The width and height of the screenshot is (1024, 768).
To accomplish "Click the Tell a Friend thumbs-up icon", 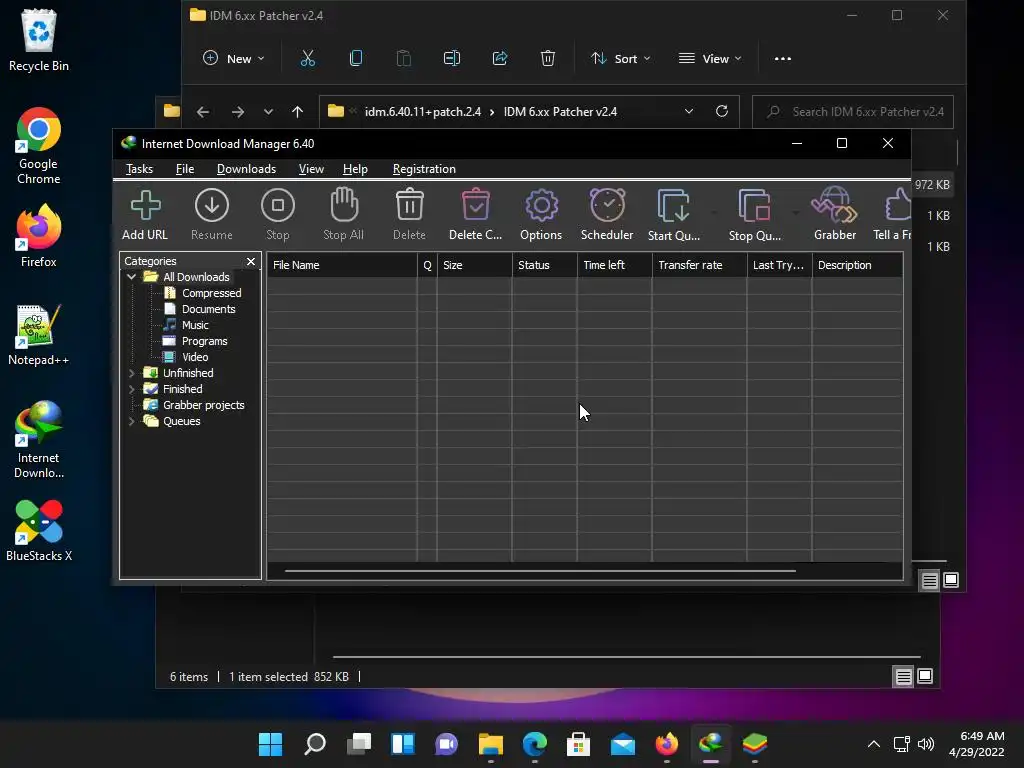I will pyautogui.click(x=898, y=204).
